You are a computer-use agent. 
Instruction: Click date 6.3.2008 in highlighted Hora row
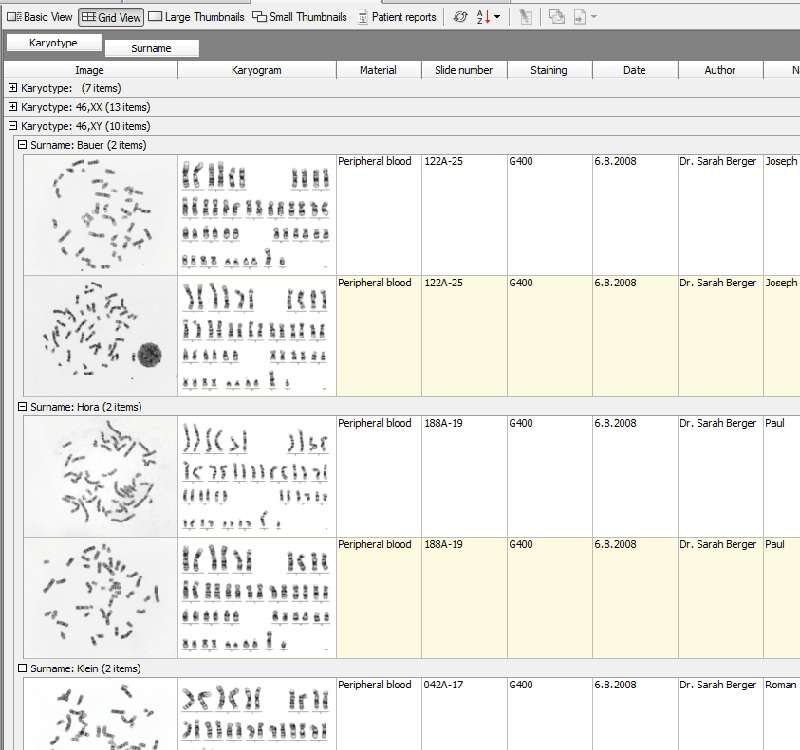[x=615, y=544]
